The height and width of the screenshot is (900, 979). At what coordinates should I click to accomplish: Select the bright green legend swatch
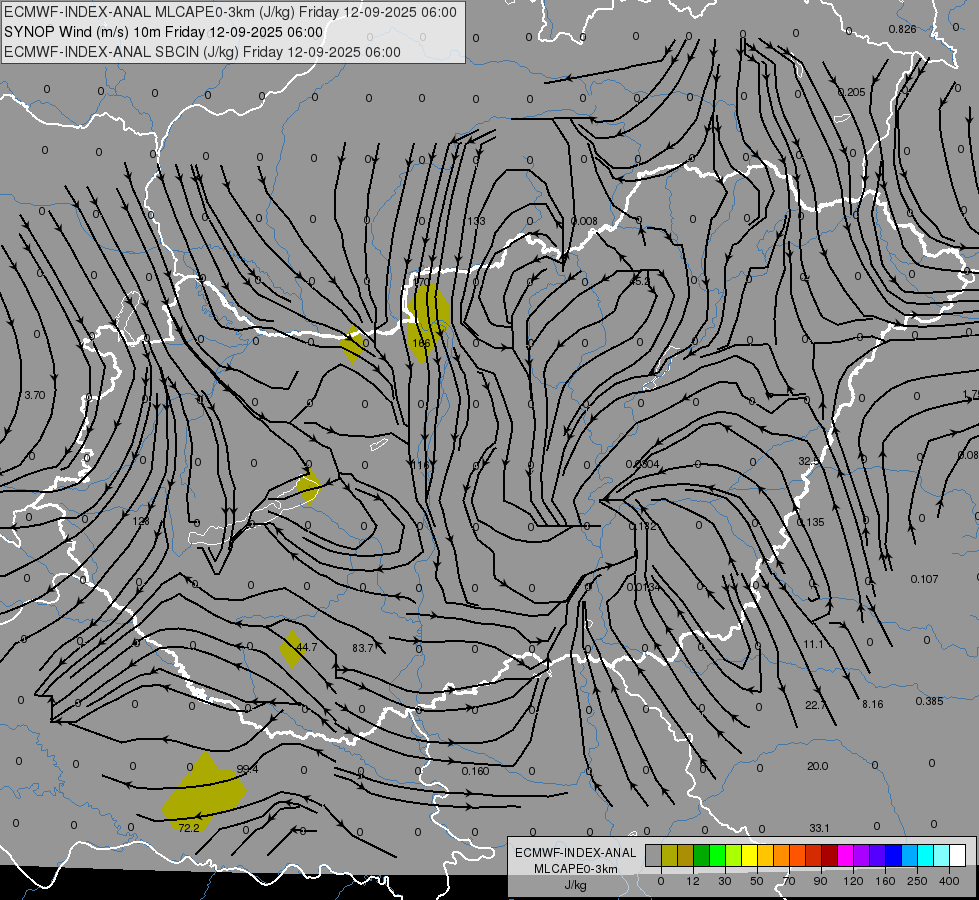click(x=718, y=856)
